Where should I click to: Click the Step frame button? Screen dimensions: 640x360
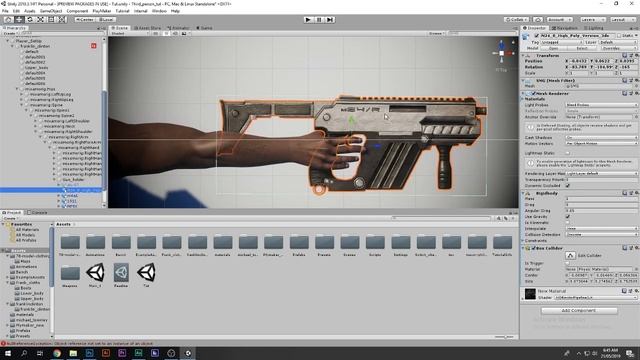coord(330,19)
